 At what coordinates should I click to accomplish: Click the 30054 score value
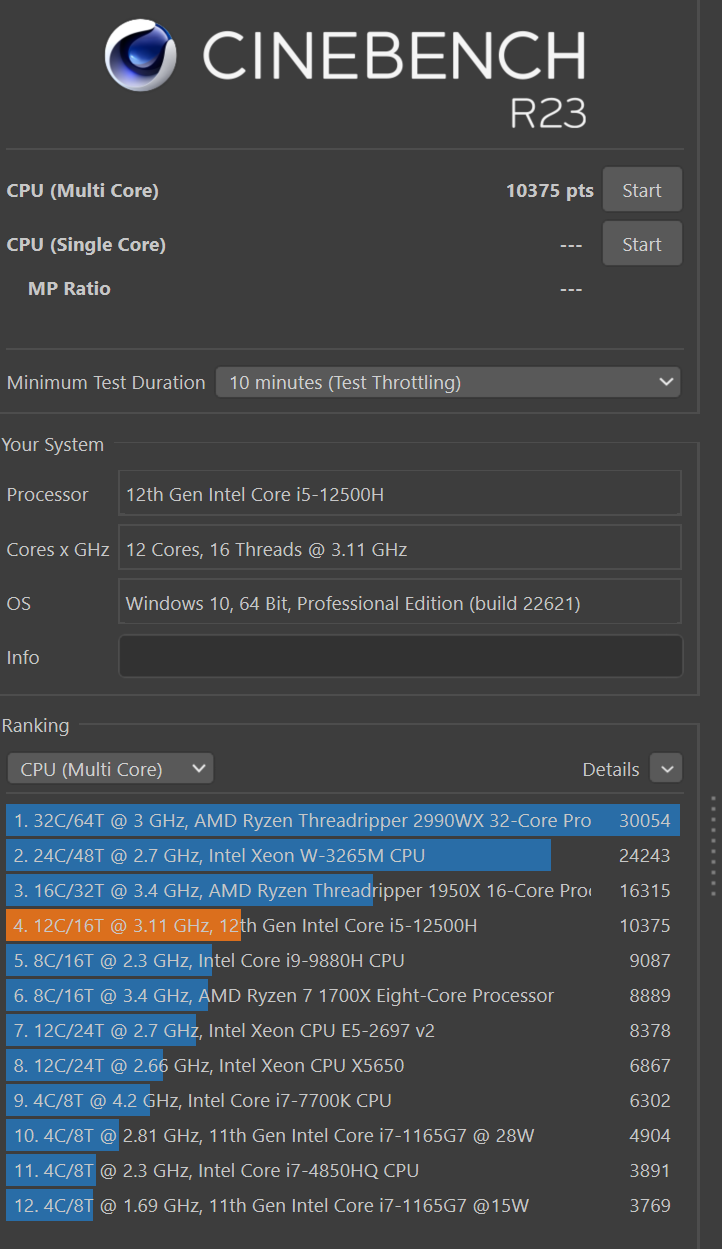645,820
